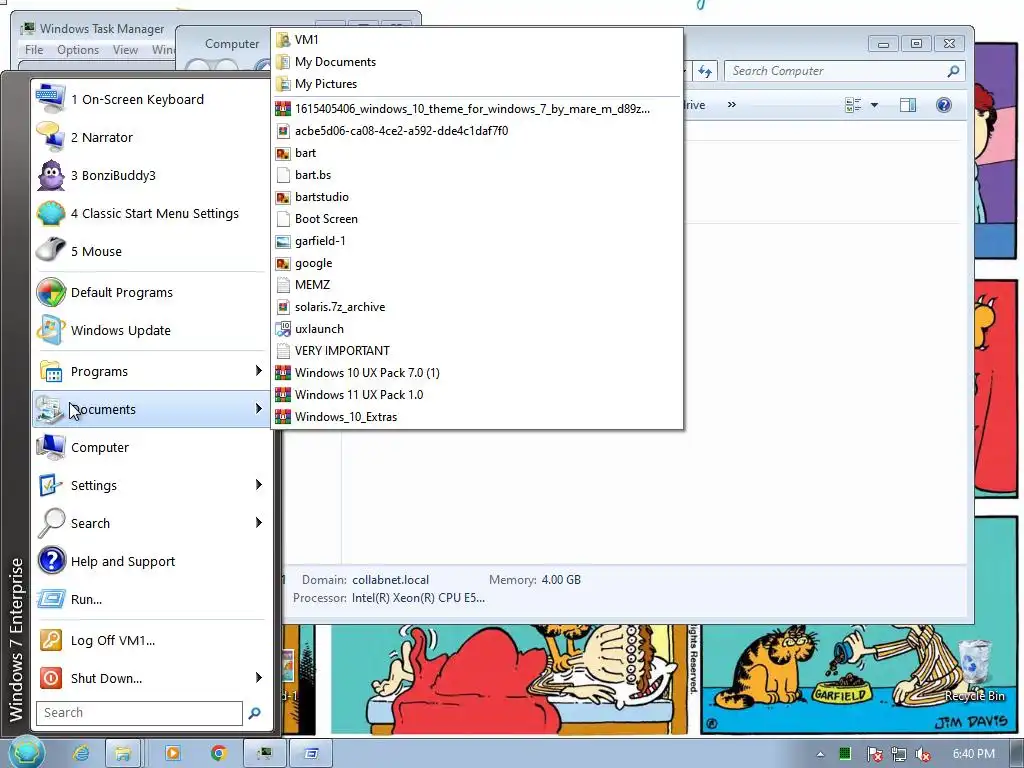Image resolution: width=1024 pixels, height=768 pixels.
Task: Open network tray icon
Action: [899, 754]
